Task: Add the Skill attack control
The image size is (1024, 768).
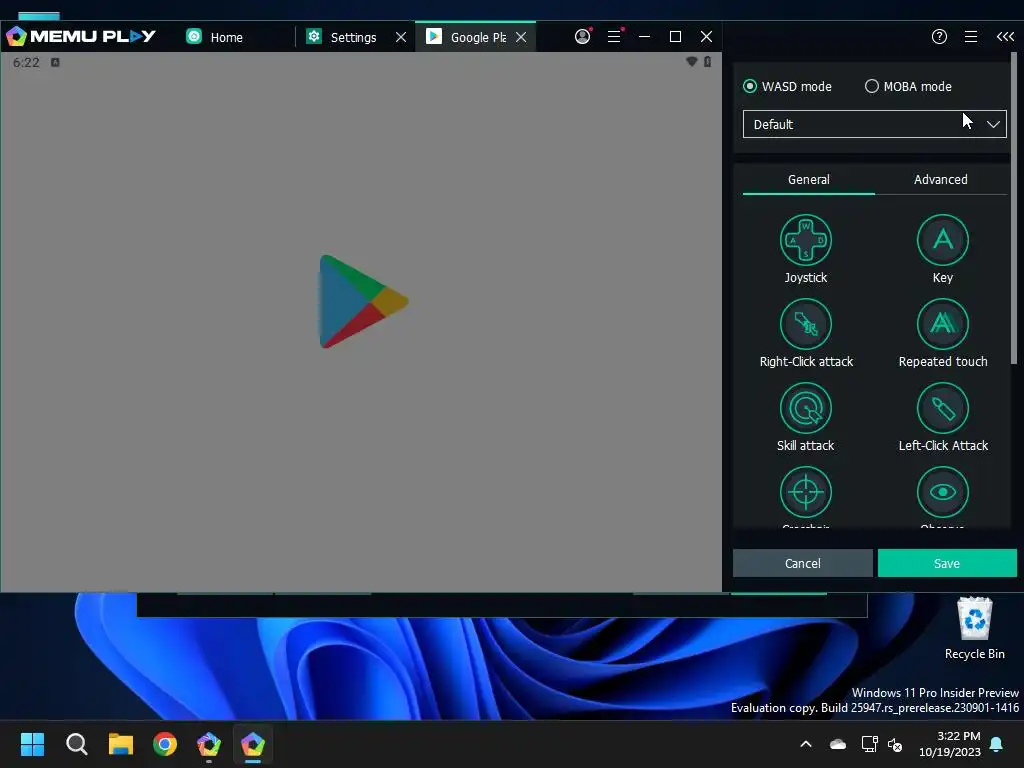Action: coord(805,408)
